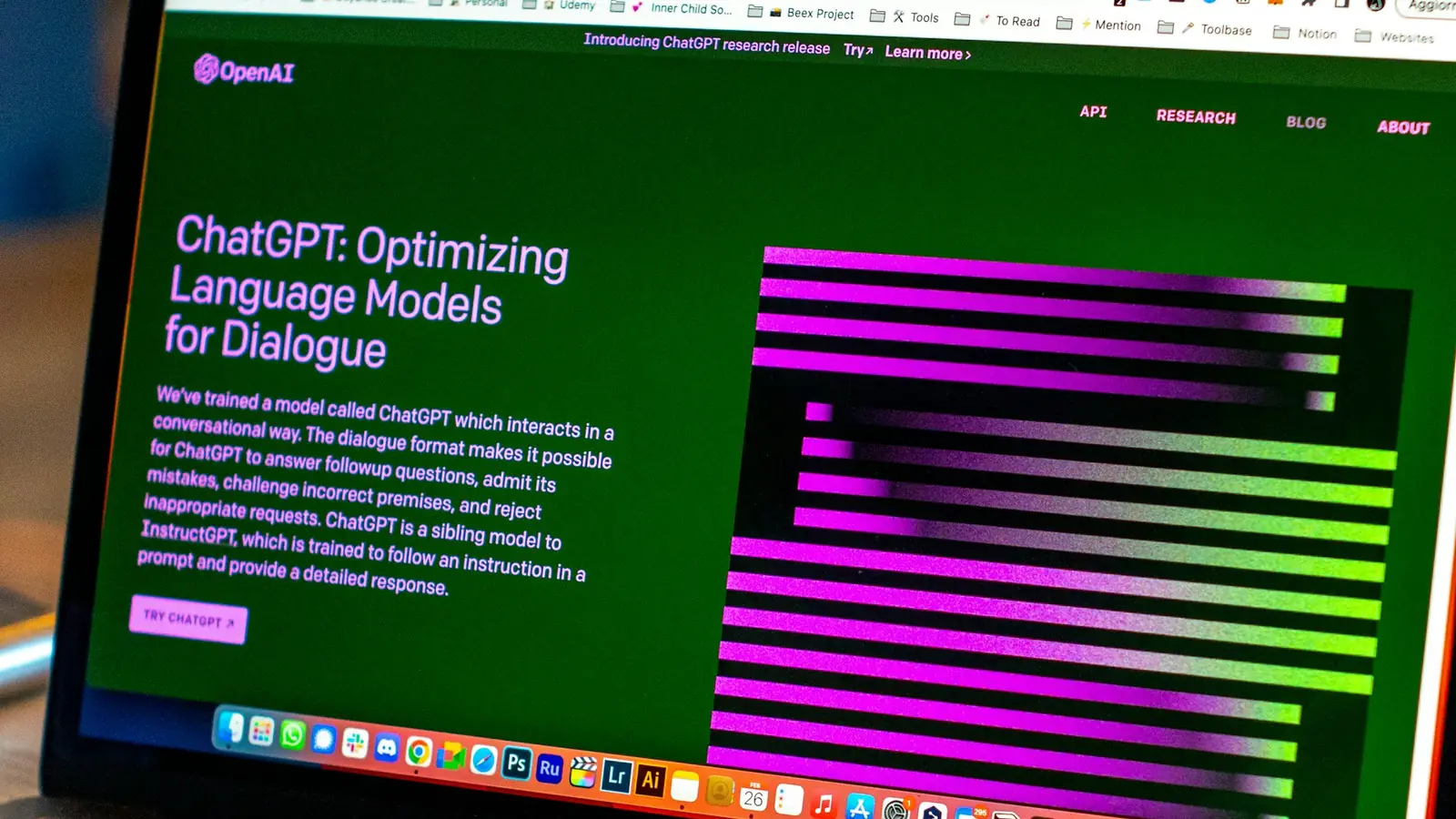
Task: Click the Google Chrome dock icon
Action: [x=419, y=752]
